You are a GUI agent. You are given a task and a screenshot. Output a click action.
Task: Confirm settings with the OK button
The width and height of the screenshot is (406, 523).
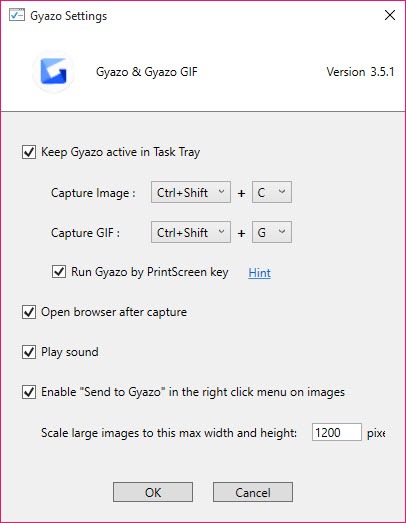pos(153,492)
